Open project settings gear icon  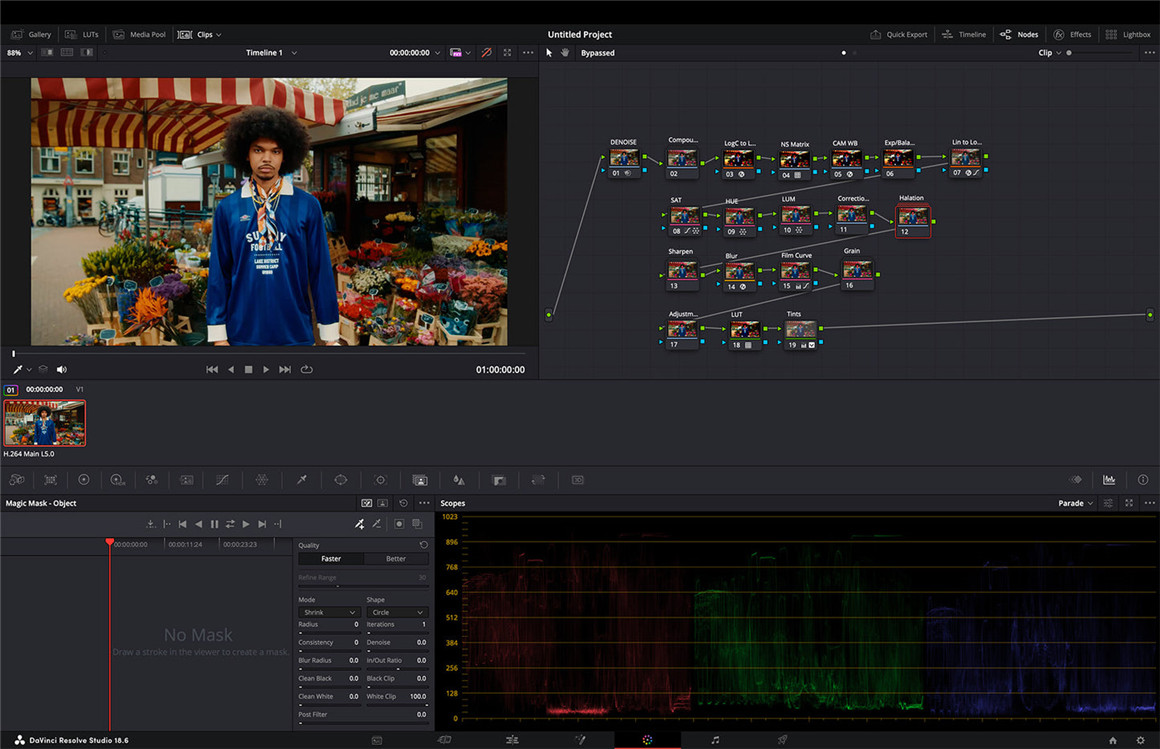pos(1140,740)
